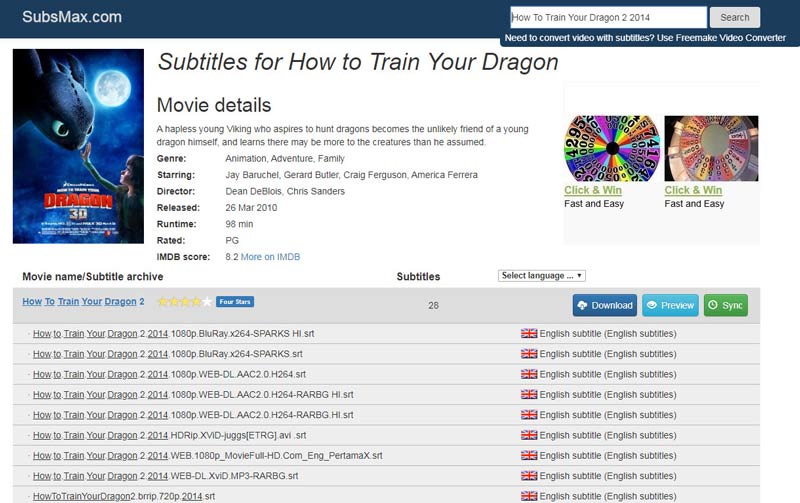This screenshot has width=800, height=503.
Task: Click the second spinning wheel ad image
Action: [711, 148]
